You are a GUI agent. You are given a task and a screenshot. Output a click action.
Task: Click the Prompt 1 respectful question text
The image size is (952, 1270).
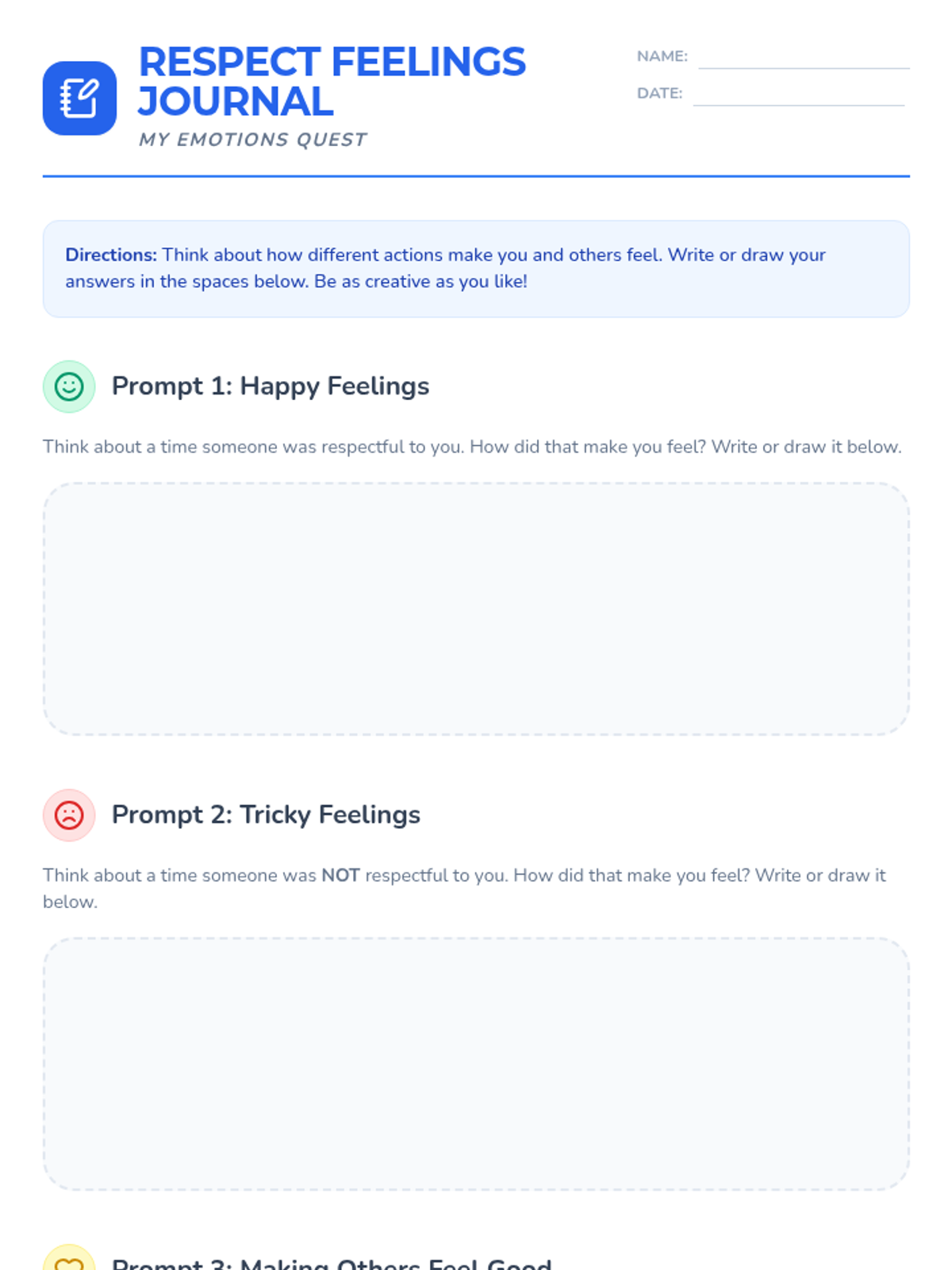(x=471, y=447)
